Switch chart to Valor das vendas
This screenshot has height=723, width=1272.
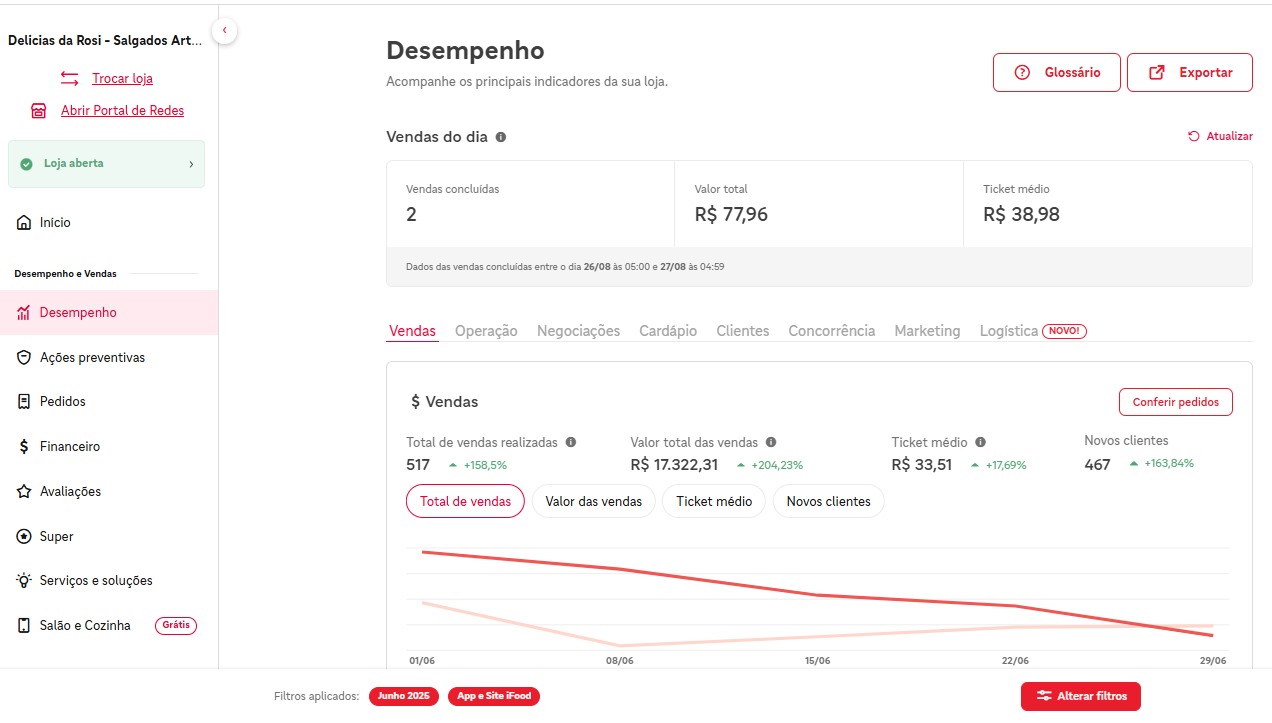[x=593, y=502]
